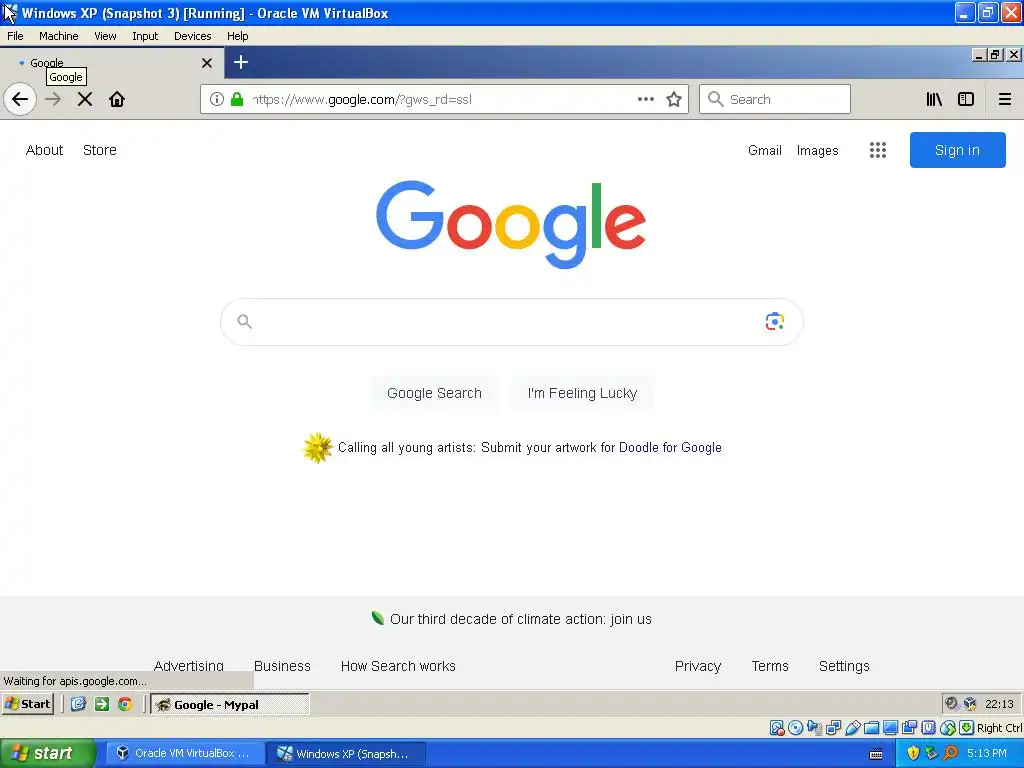Open the Terms footer link
This screenshot has width=1024, height=768.
click(x=770, y=666)
